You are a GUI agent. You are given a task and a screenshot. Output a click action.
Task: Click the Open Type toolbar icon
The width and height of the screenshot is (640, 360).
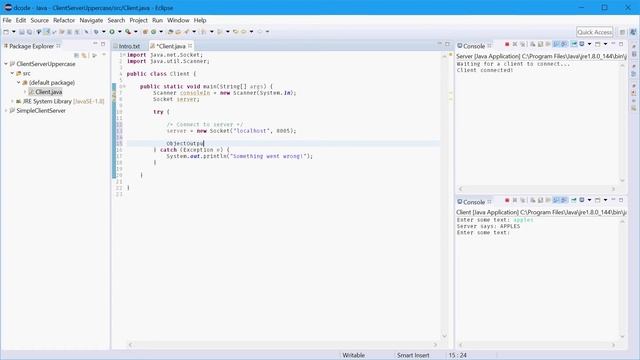coord(170,31)
